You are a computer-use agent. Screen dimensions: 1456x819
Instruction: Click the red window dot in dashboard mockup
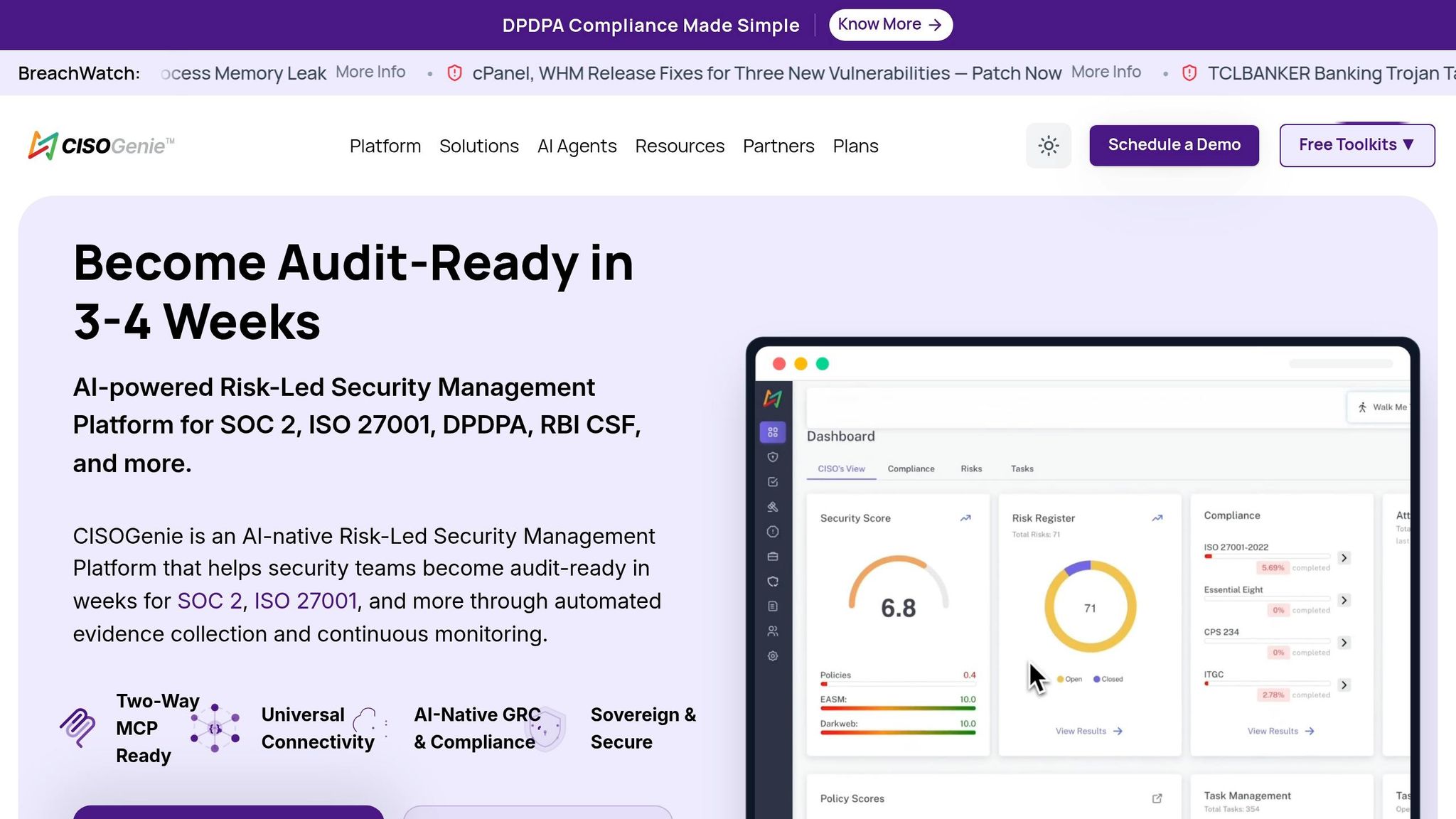point(779,364)
